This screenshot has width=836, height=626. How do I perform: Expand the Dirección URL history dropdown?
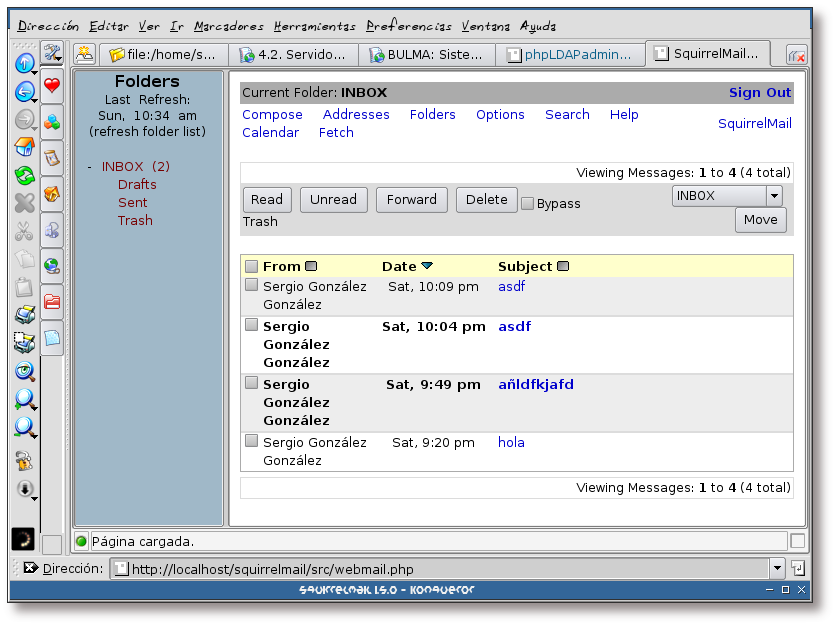click(x=777, y=568)
